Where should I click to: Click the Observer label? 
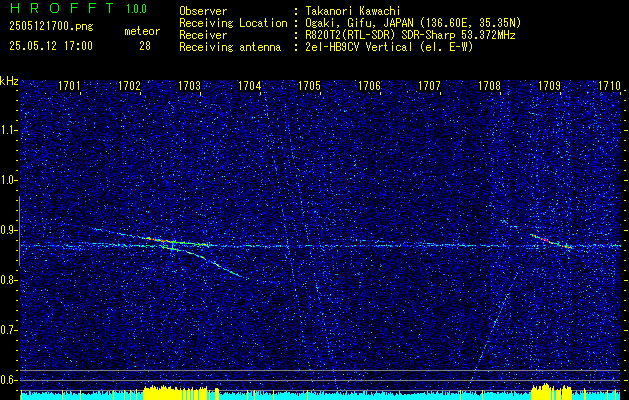tap(203, 11)
